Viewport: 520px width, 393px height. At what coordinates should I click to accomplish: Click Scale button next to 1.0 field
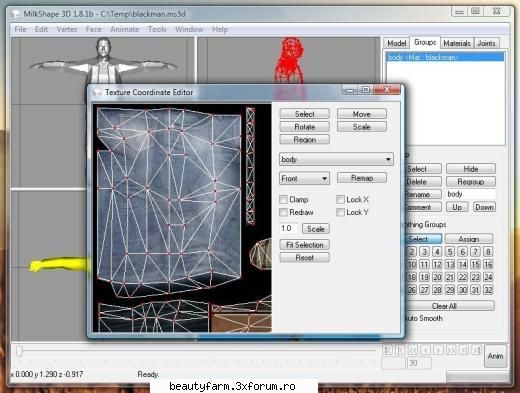point(316,229)
